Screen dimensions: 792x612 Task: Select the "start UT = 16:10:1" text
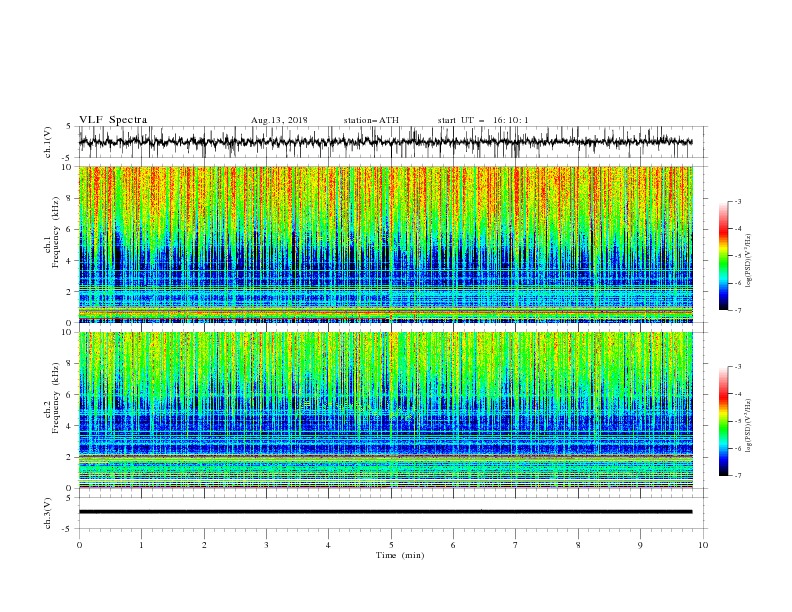pos(483,120)
